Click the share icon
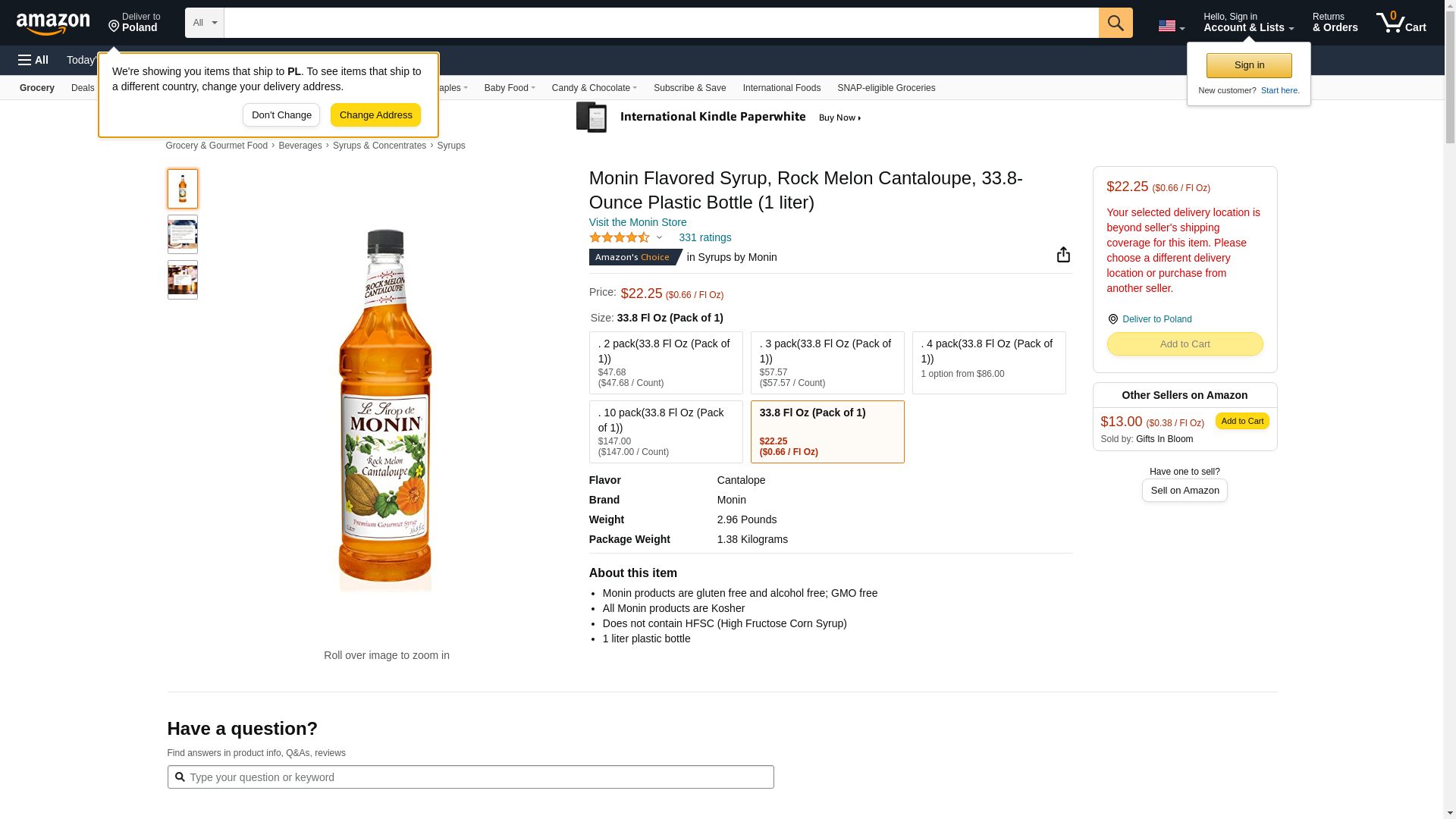1456x819 pixels. (1063, 255)
